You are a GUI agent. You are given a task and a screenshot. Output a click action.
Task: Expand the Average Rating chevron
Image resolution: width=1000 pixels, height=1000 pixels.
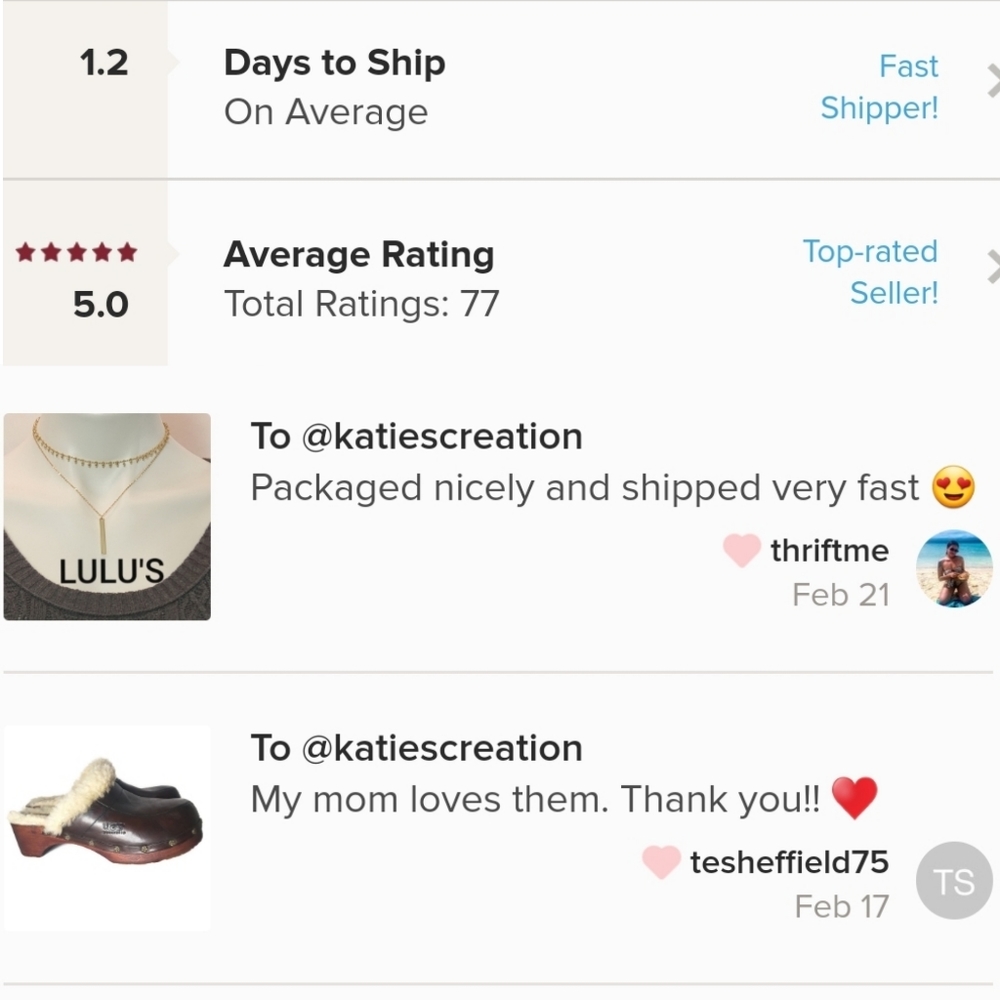pyautogui.click(x=991, y=268)
